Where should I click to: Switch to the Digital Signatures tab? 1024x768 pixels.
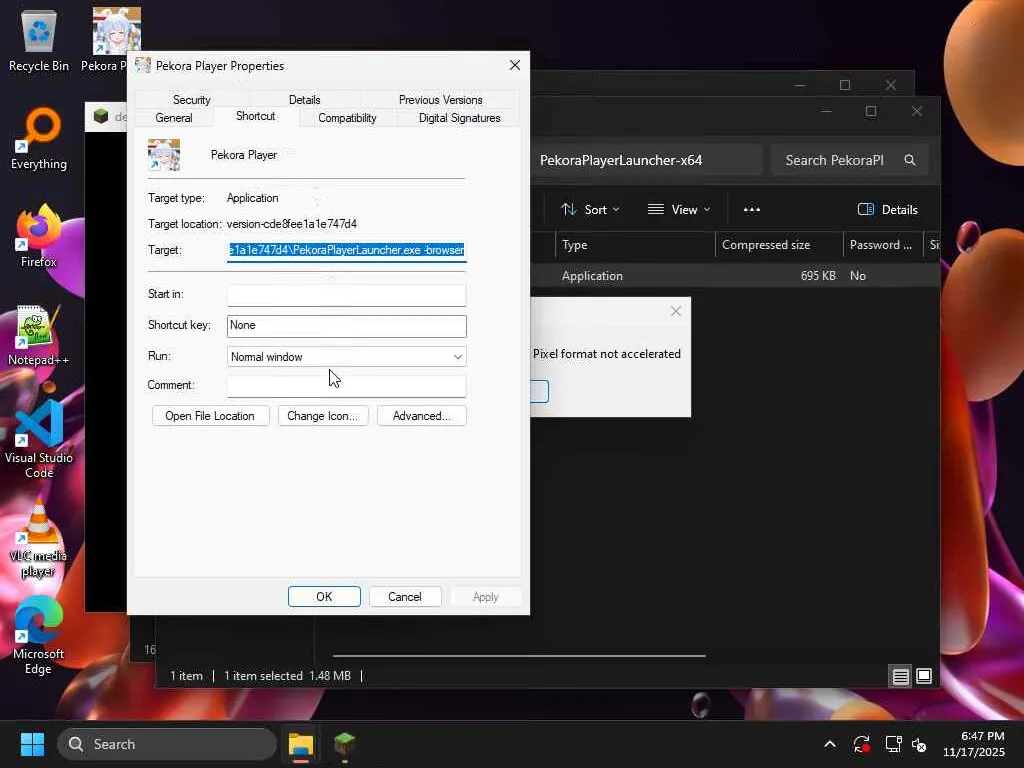[459, 118]
